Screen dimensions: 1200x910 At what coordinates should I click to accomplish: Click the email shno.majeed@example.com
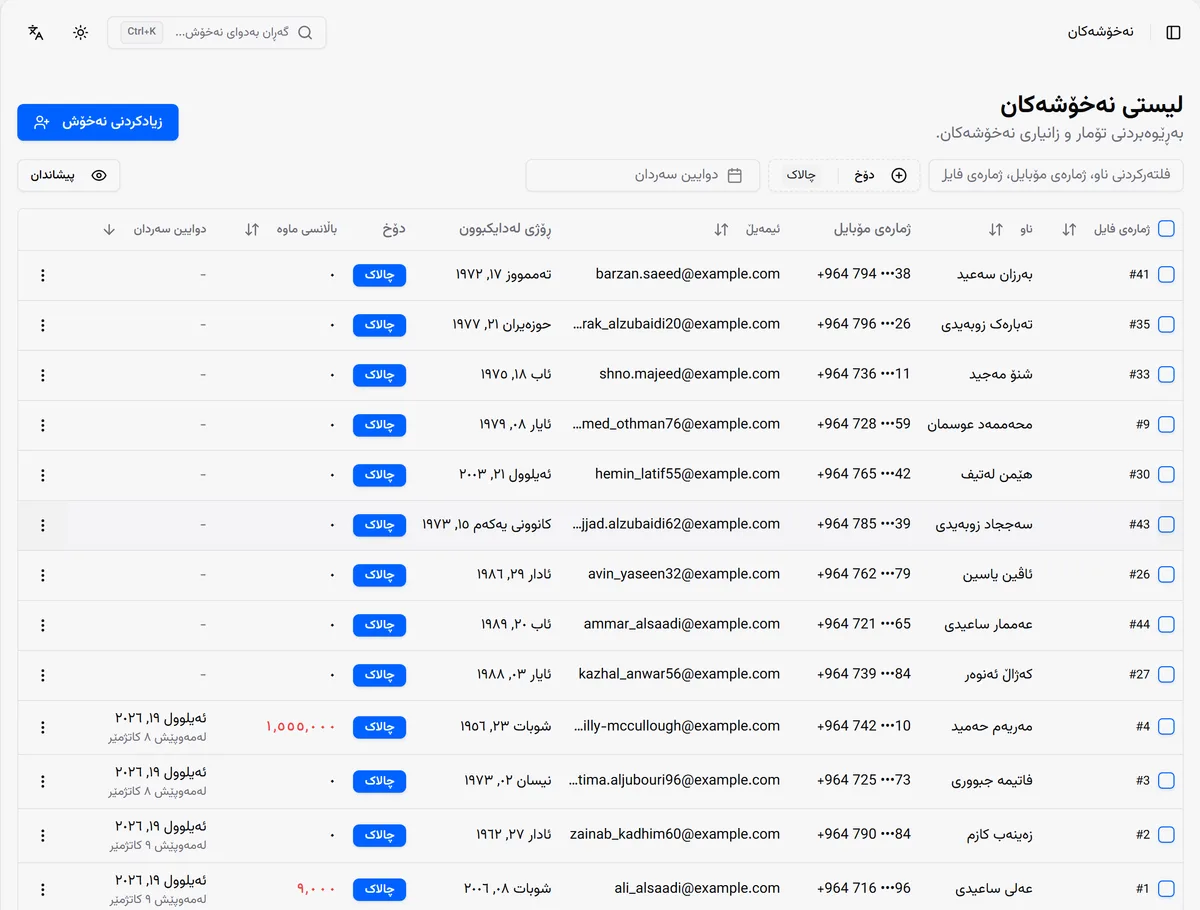tap(690, 374)
